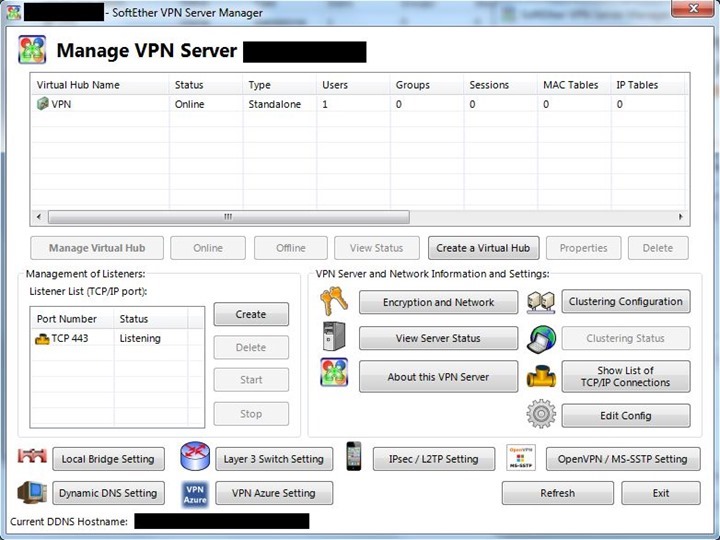Show List of TCP/IP Connections
720x540 pixels.
(626, 377)
